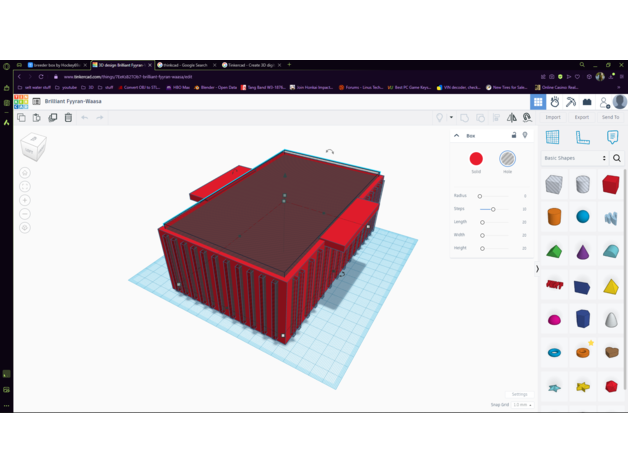628x472 pixels.
Task: Click the Ruler tool icon
Action: click(582, 137)
